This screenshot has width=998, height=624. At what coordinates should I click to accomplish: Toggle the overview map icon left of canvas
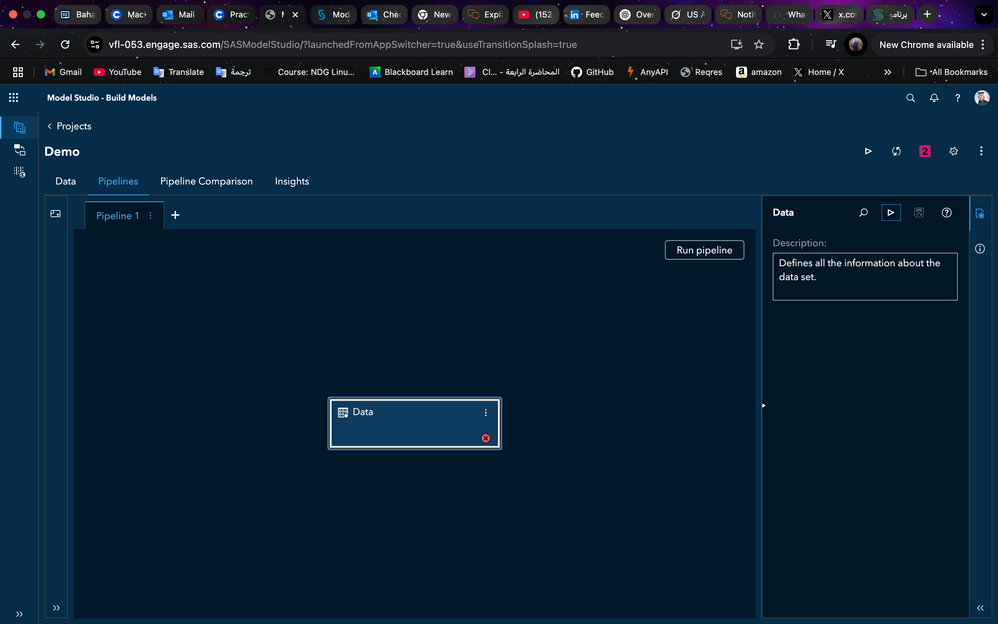click(56, 214)
